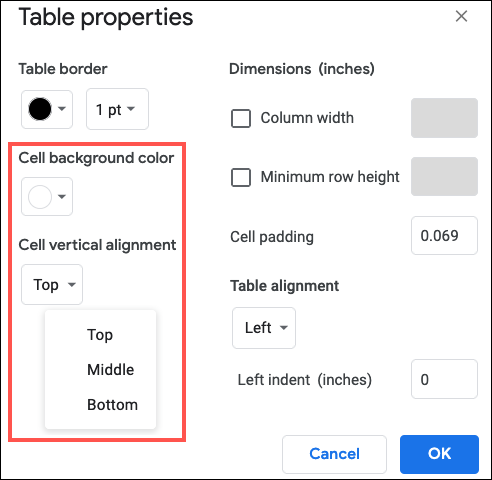This screenshot has height=480, width=492.
Task: Open the arrow beside the cell background color
Action: (x=62, y=196)
